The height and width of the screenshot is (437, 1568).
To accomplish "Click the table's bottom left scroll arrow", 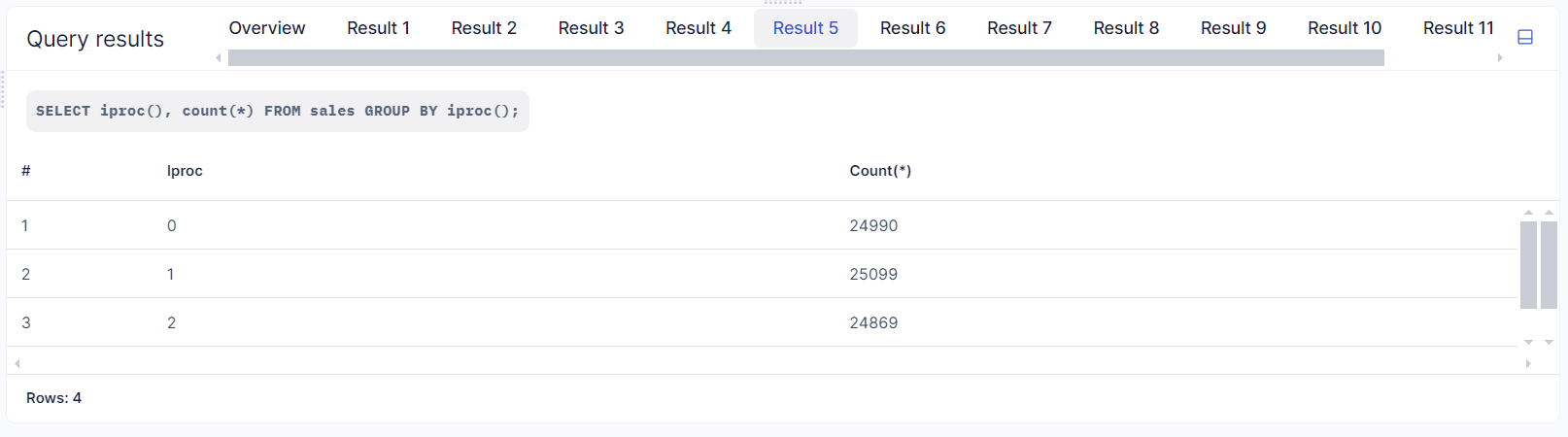I will pyautogui.click(x=17, y=364).
